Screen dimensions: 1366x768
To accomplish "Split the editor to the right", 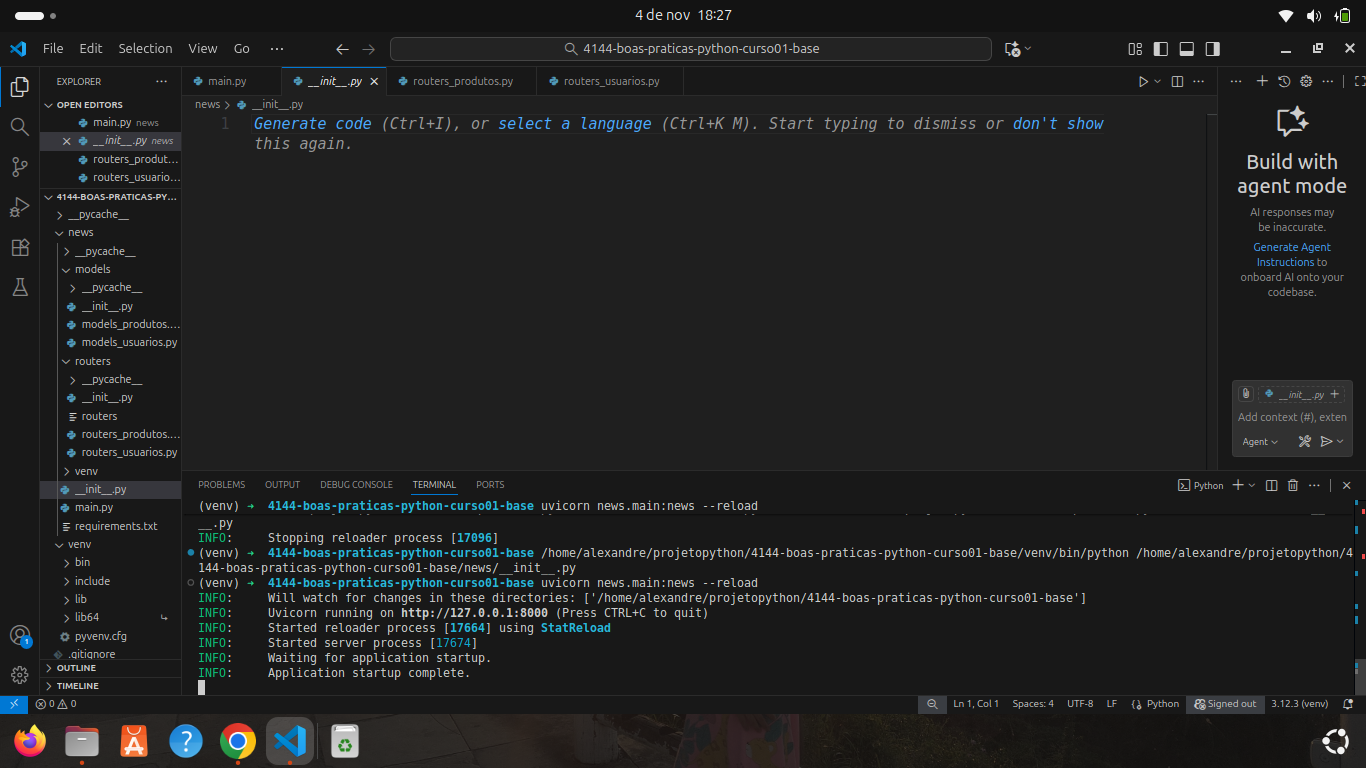I will click(x=1177, y=82).
